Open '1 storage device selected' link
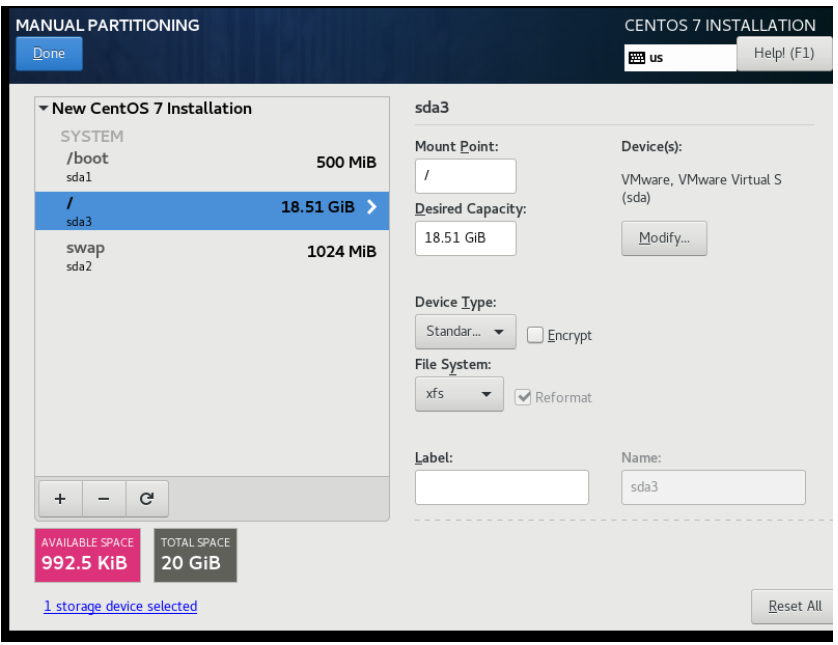Viewport: 838px width, 645px height. [120, 606]
